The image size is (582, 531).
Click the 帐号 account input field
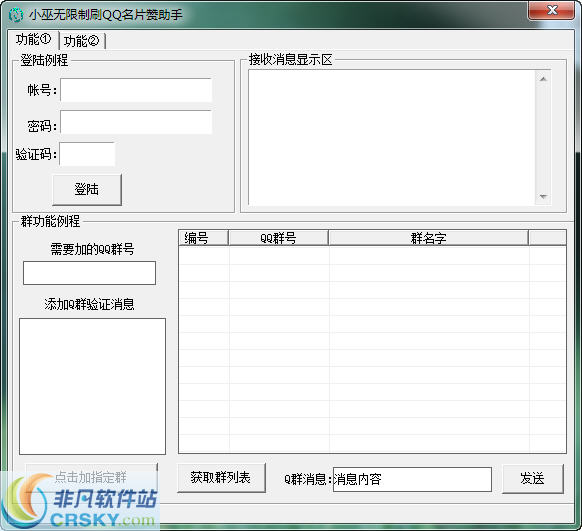[136, 90]
